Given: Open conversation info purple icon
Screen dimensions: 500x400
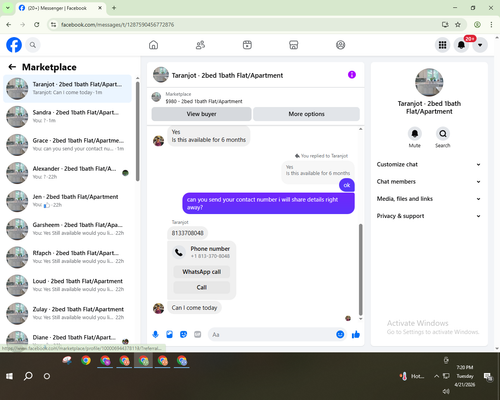Looking at the screenshot, I should [352, 75].
